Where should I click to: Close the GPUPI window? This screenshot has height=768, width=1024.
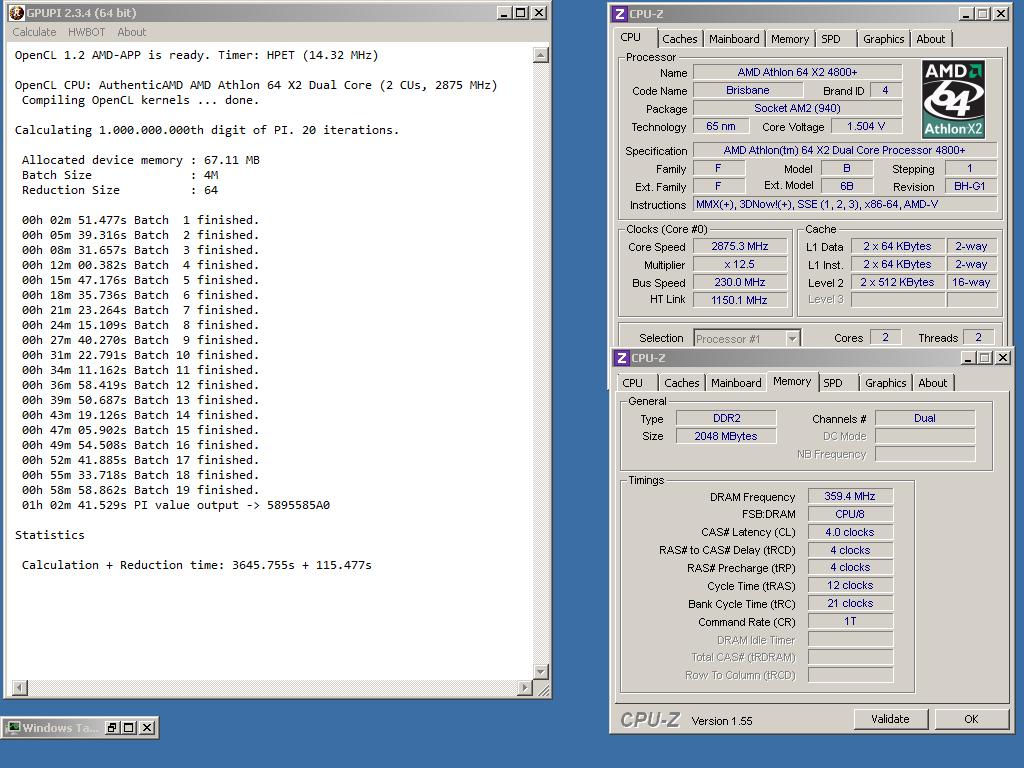point(539,13)
